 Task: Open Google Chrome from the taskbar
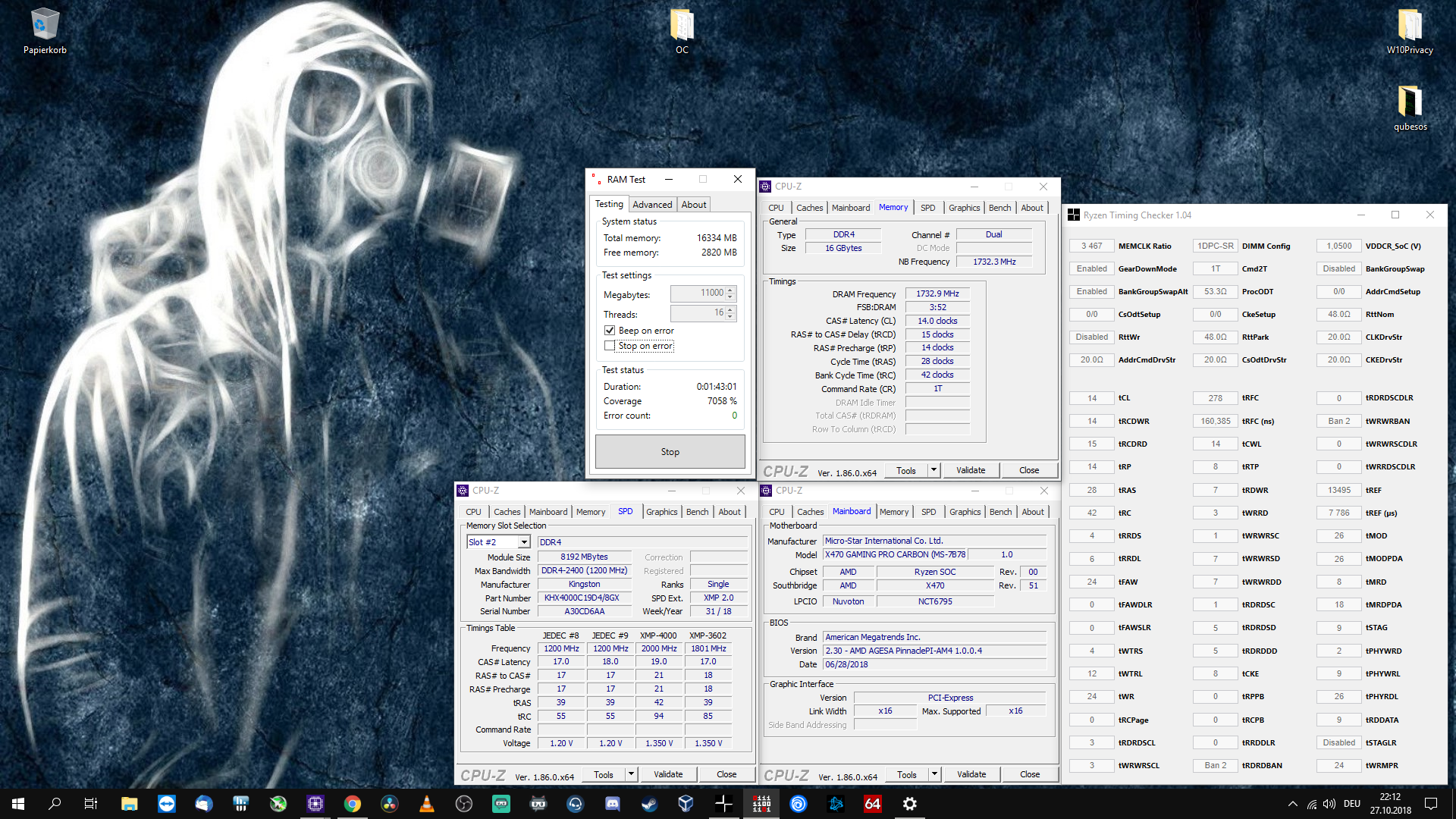(353, 804)
